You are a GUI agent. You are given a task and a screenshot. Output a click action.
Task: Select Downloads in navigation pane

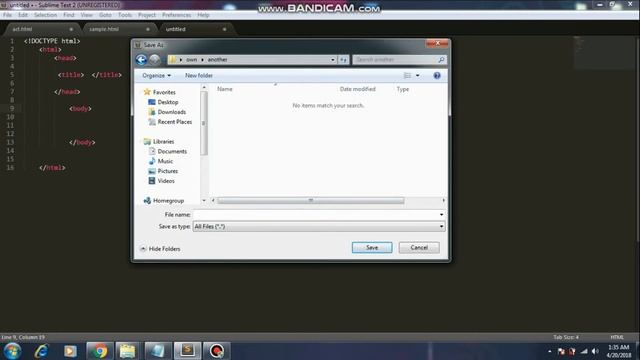point(171,112)
